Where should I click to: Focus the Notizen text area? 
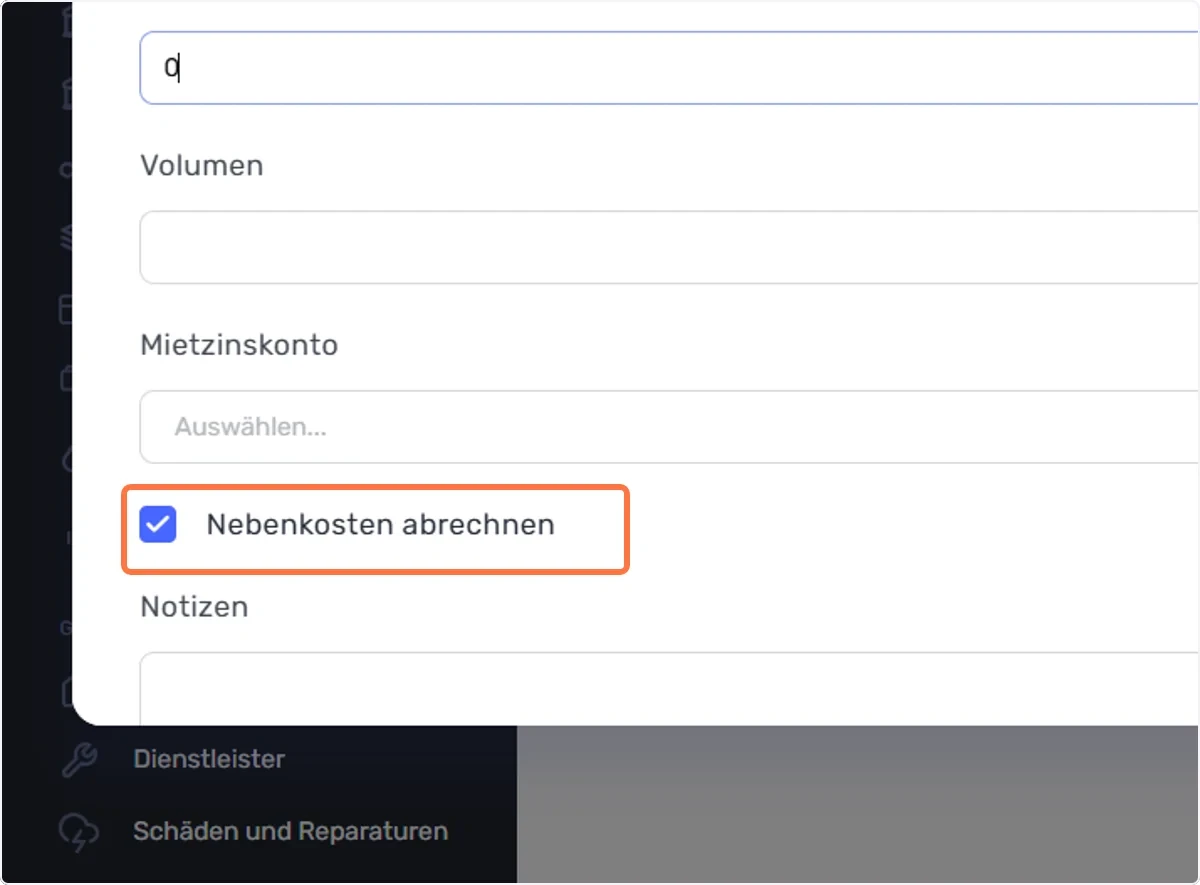[x=669, y=689]
